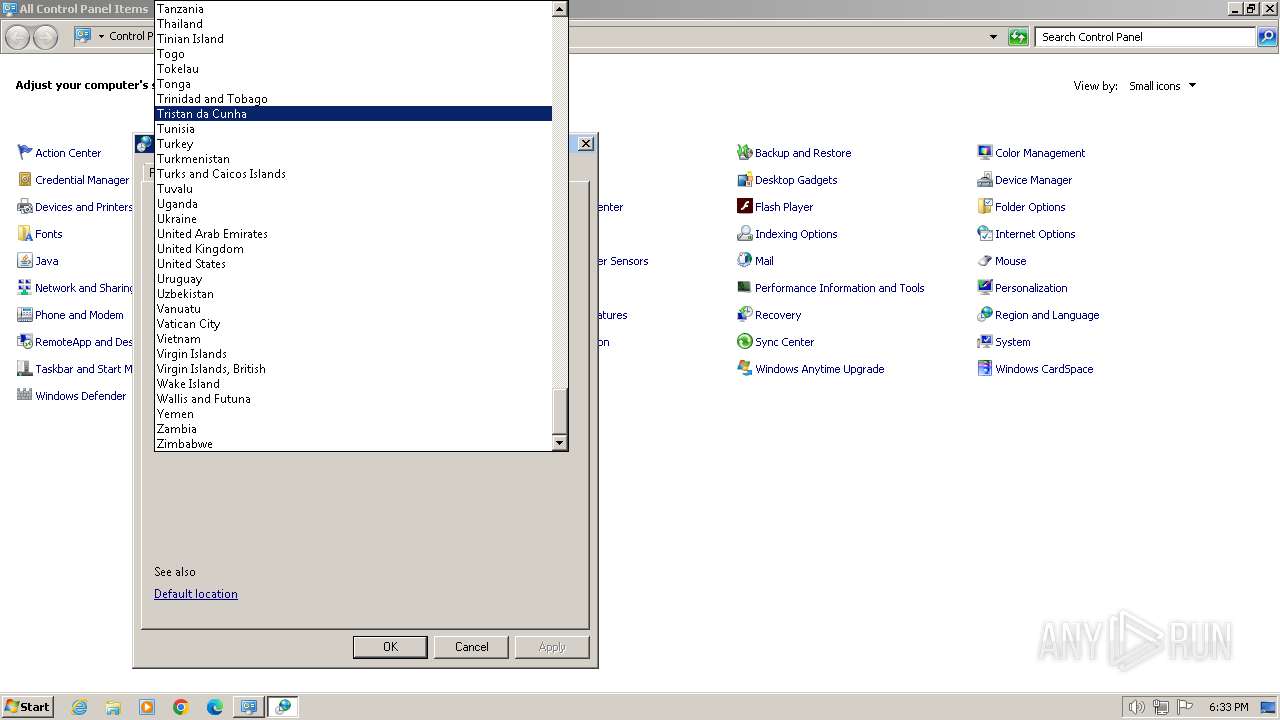Open the Recovery icon
This screenshot has height=720, width=1280.
[x=745, y=315]
